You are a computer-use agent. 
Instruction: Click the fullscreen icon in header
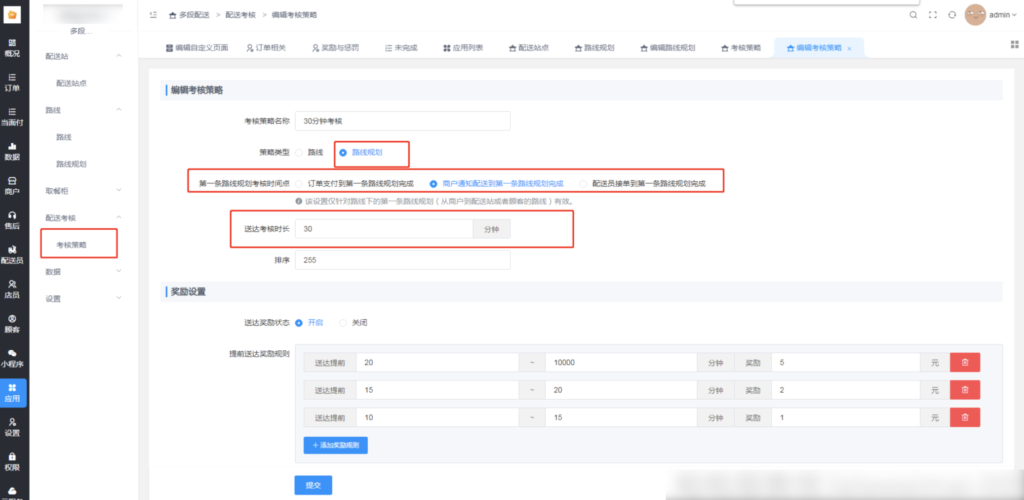pos(933,14)
